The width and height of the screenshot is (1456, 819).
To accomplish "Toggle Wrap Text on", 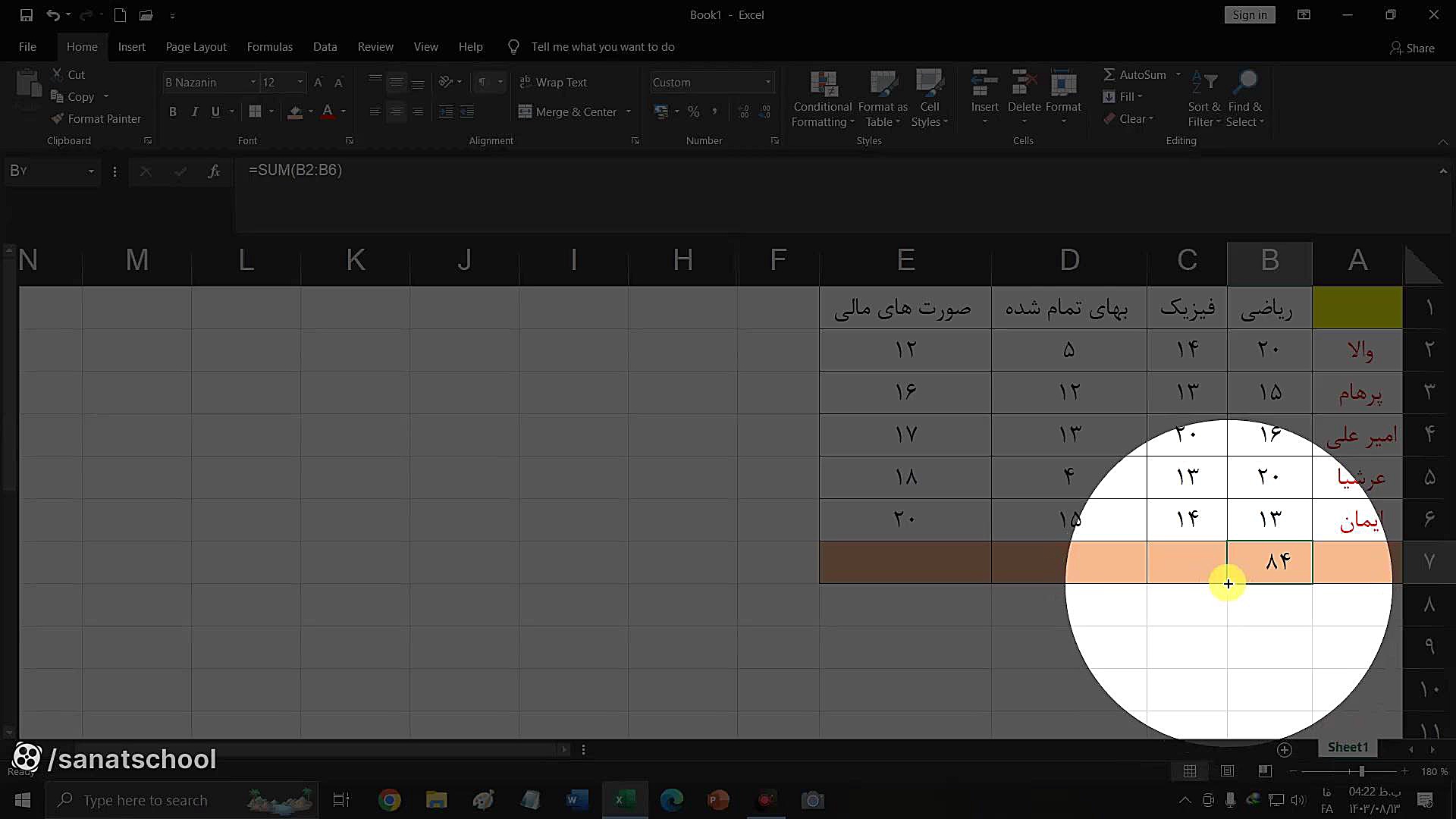I will click(x=554, y=82).
